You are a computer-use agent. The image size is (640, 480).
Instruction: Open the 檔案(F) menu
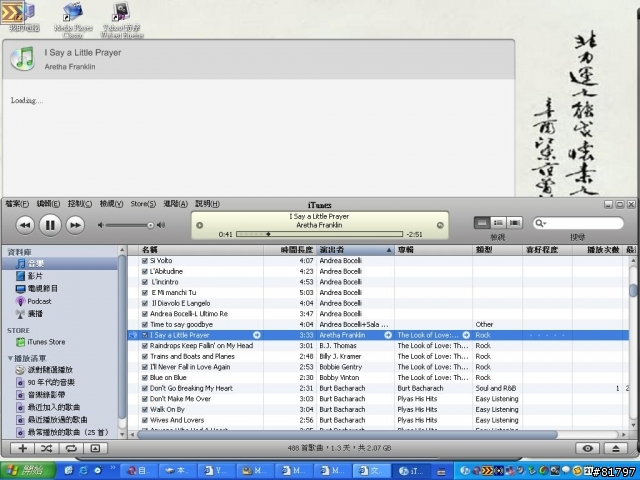[x=17, y=204]
